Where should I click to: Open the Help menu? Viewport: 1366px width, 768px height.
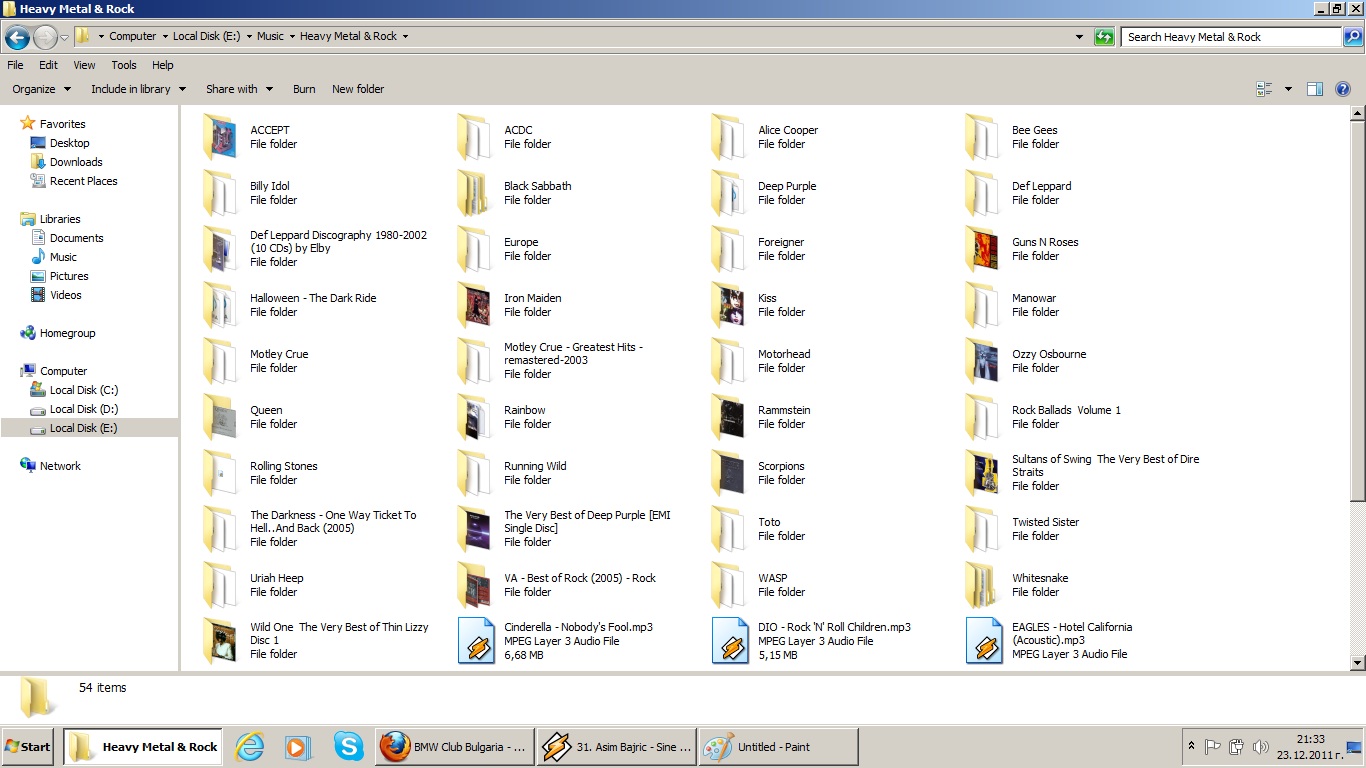(x=162, y=65)
